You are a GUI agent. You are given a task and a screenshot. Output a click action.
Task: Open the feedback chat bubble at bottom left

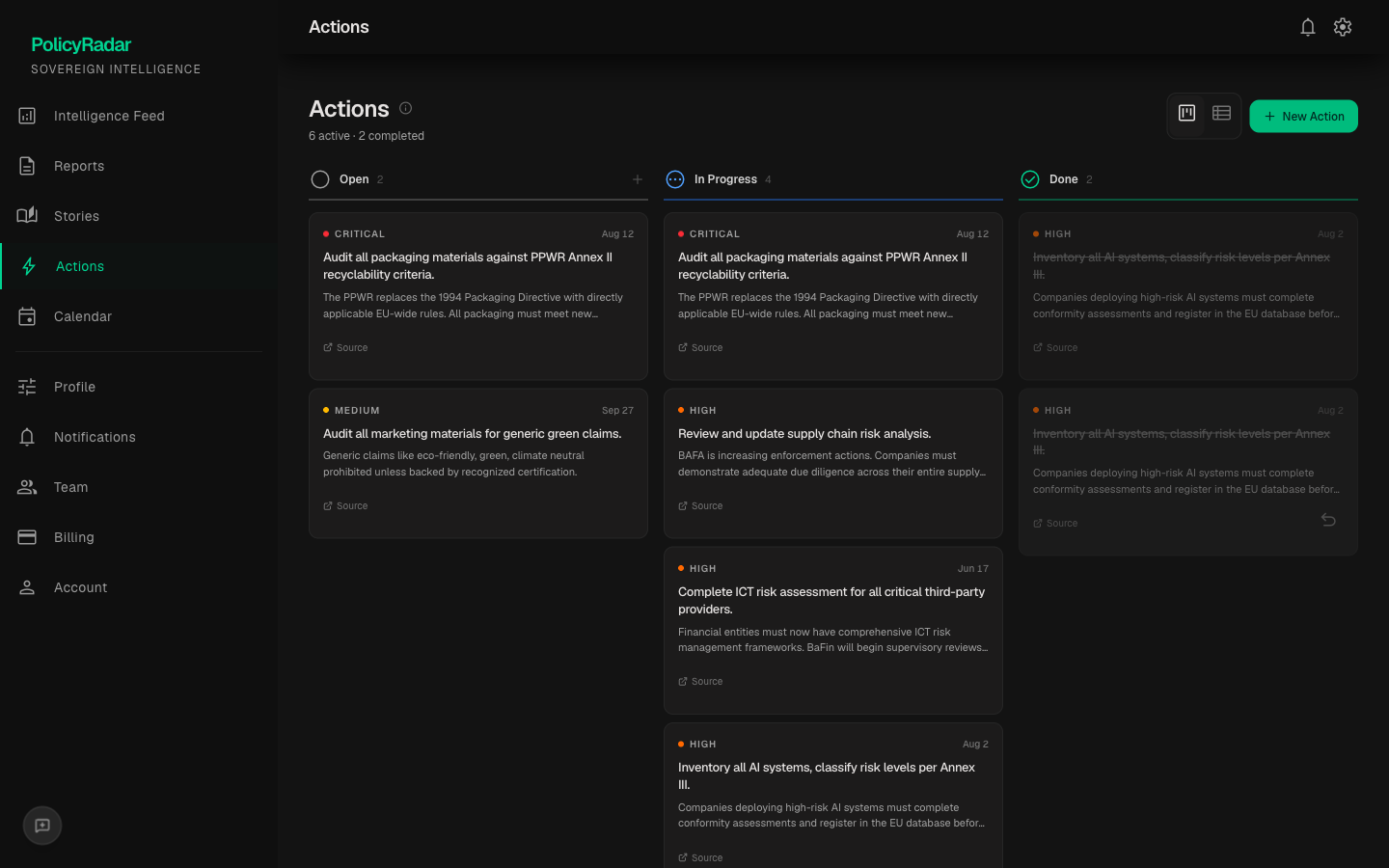[41, 826]
